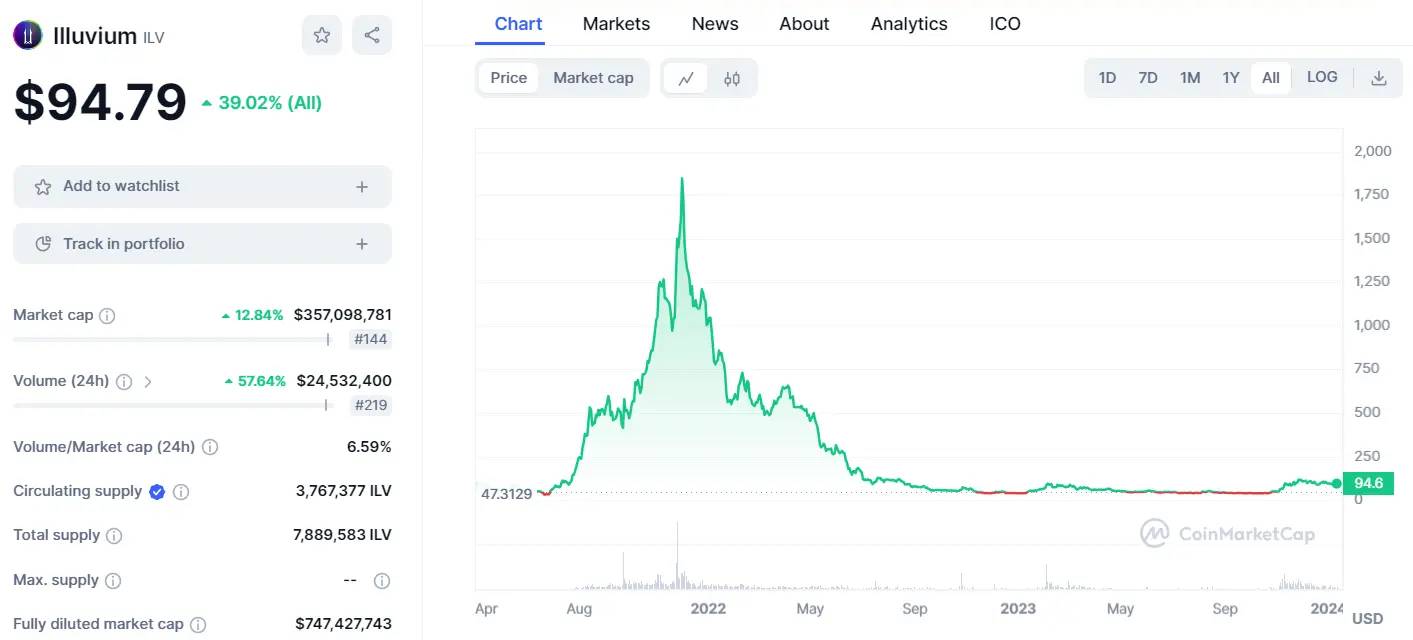Select the 7D time range

tap(1148, 78)
